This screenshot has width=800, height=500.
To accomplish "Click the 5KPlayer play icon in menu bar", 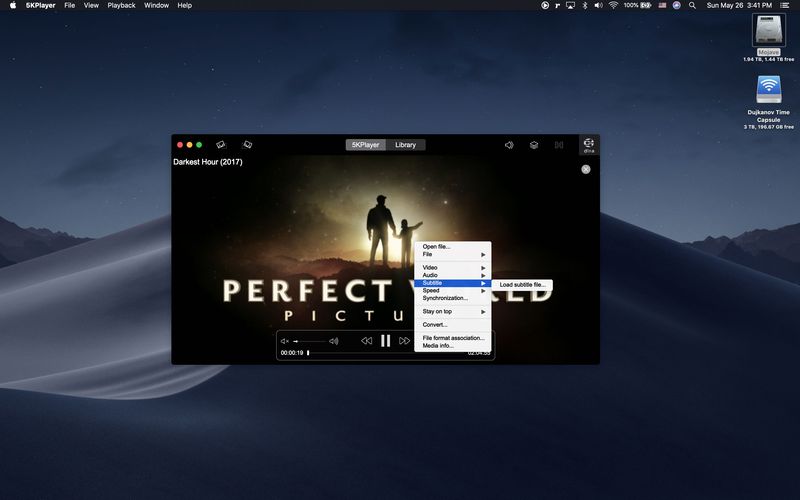I will [x=545, y=5].
